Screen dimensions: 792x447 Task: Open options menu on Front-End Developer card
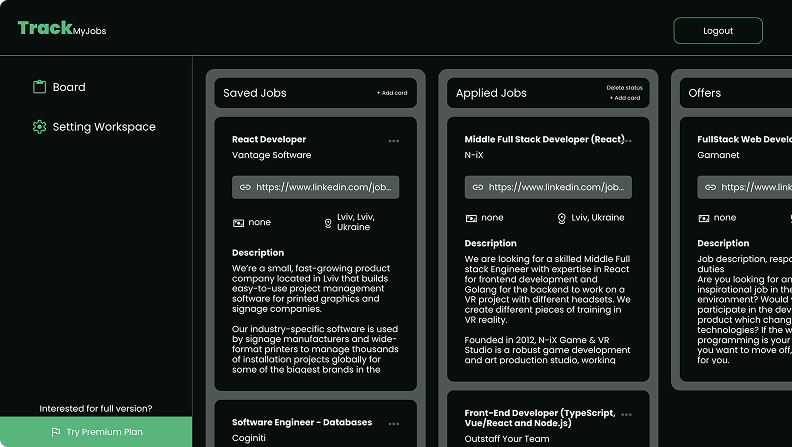(627, 414)
